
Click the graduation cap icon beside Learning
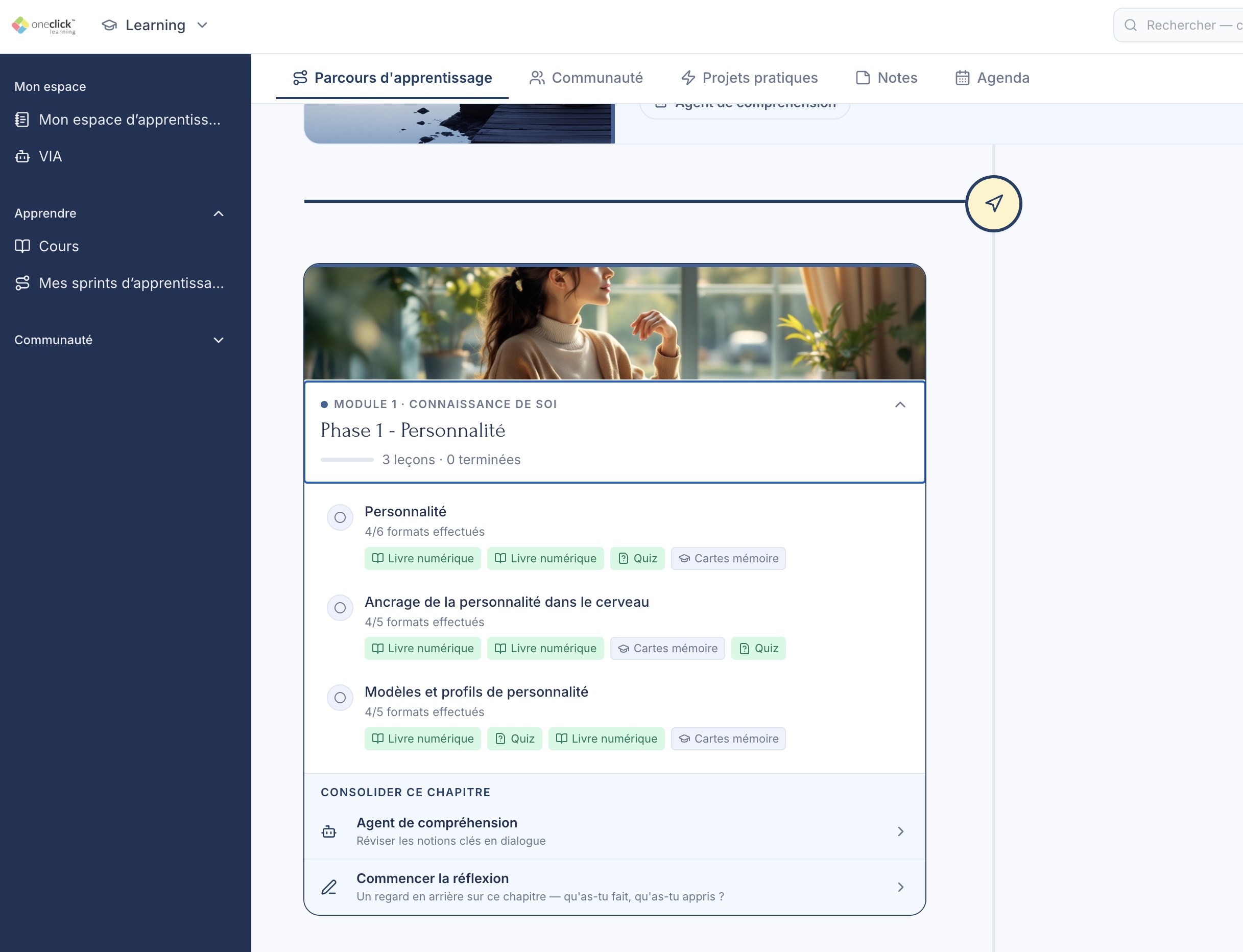pos(109,25)
